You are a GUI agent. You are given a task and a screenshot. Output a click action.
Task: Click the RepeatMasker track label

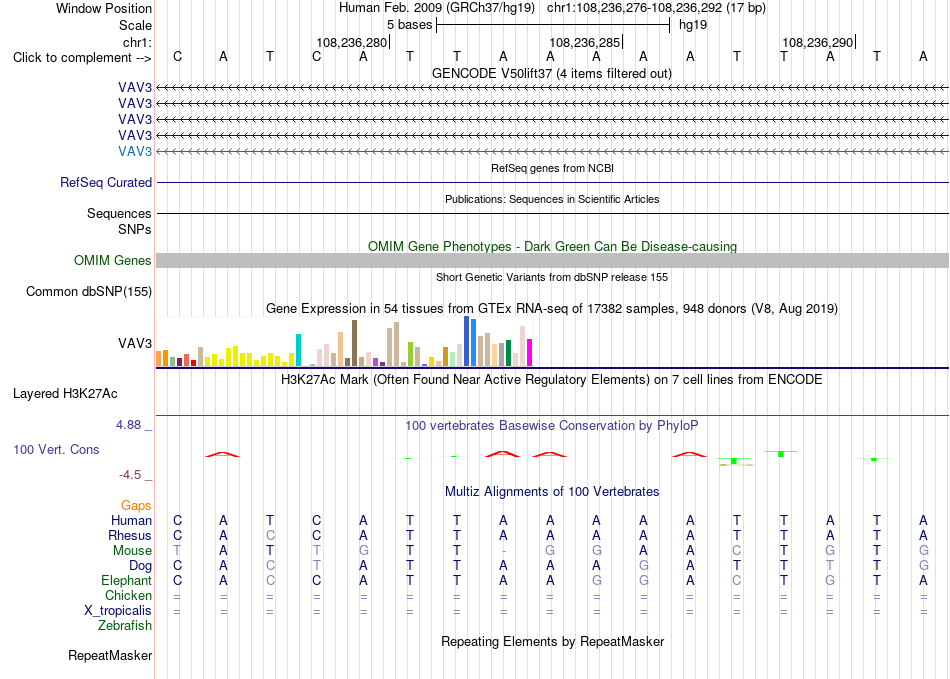coord(110,655)
